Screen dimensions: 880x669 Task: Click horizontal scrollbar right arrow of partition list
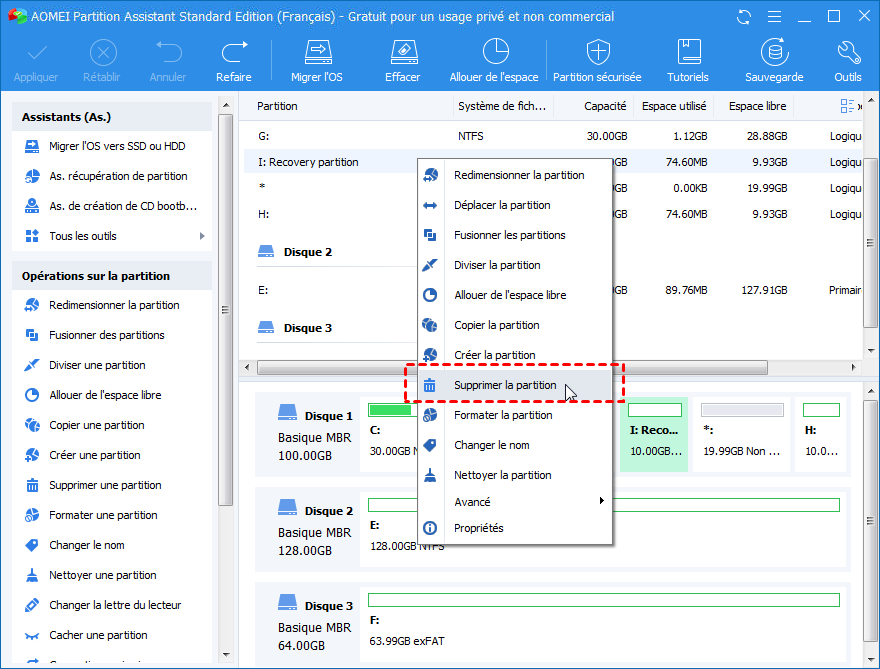pyautogui.click(x=853, y=368)
